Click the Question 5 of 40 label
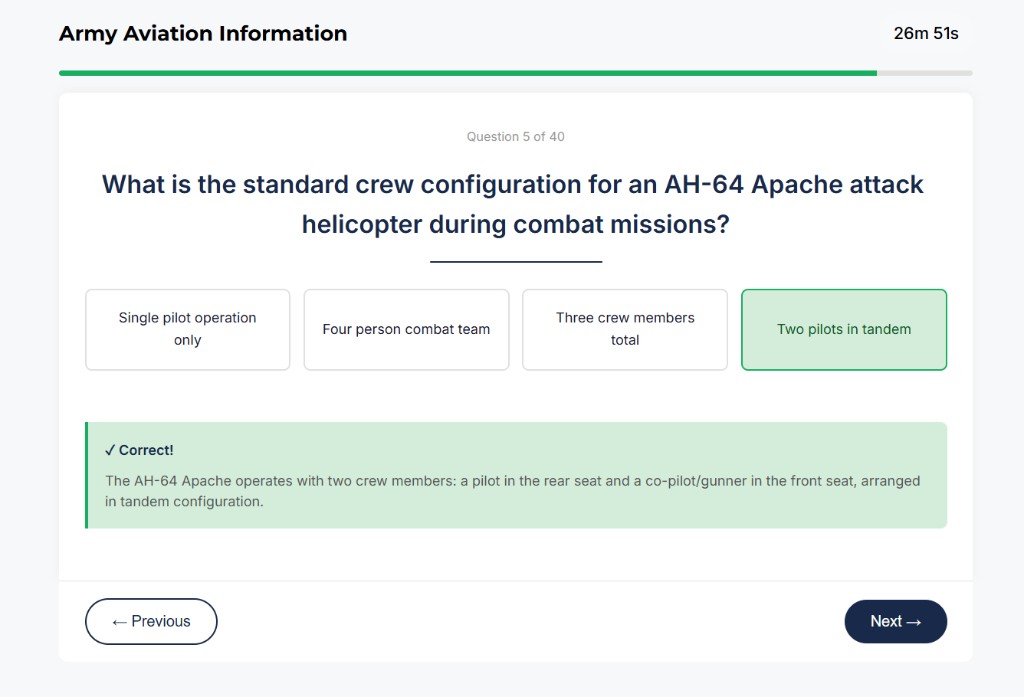 [x=515, y=136]
